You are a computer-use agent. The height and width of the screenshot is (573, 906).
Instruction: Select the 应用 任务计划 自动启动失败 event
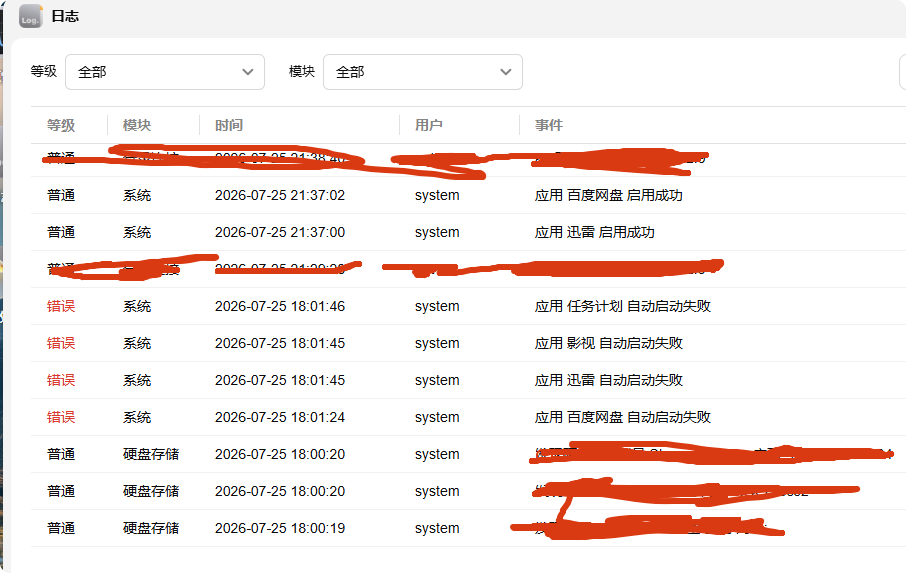(622, 306)
